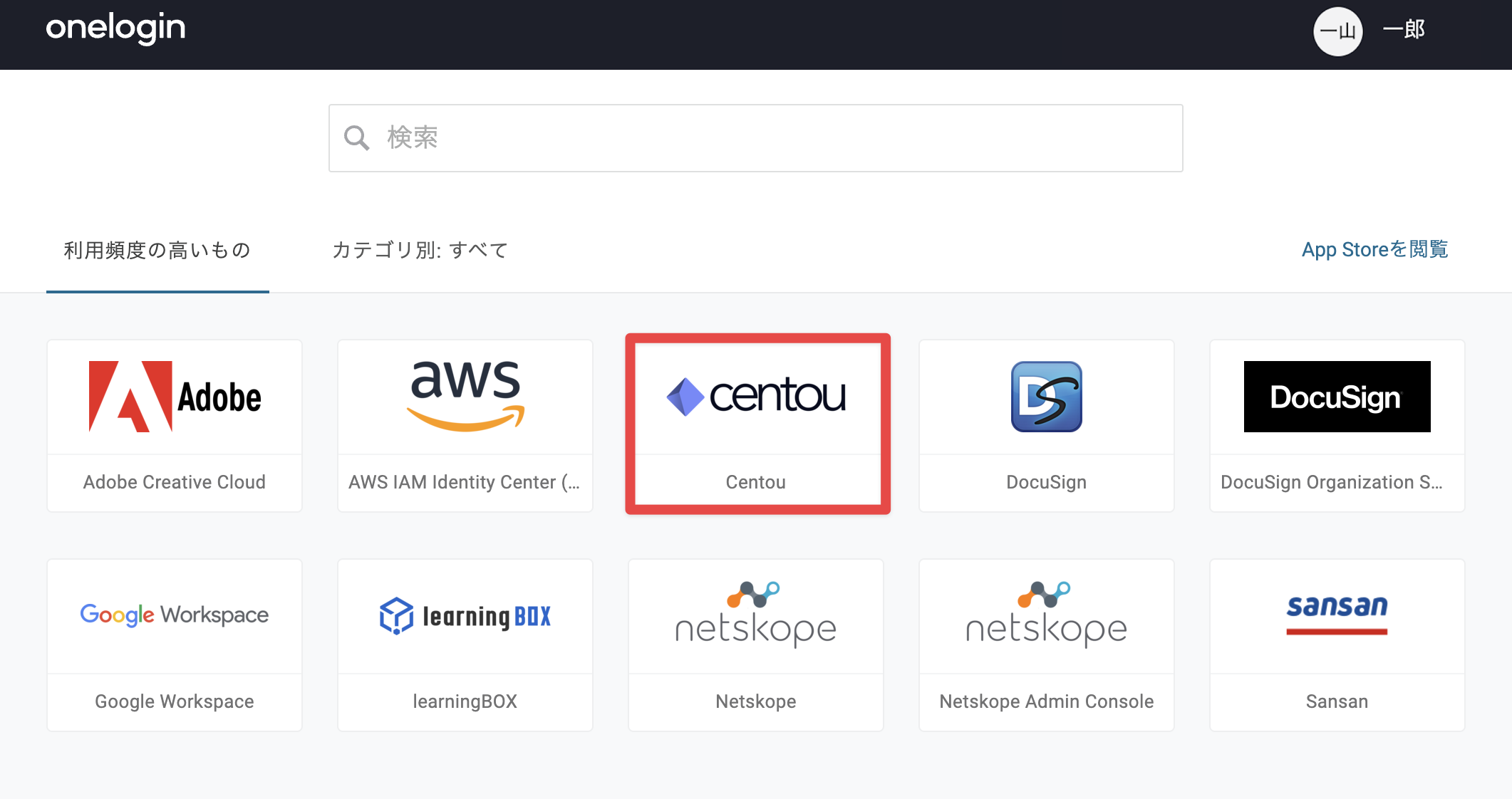Open the Netskope Admin Console logo
The width and height of the screenshot is (1512, 799).
click(1047, 615)
